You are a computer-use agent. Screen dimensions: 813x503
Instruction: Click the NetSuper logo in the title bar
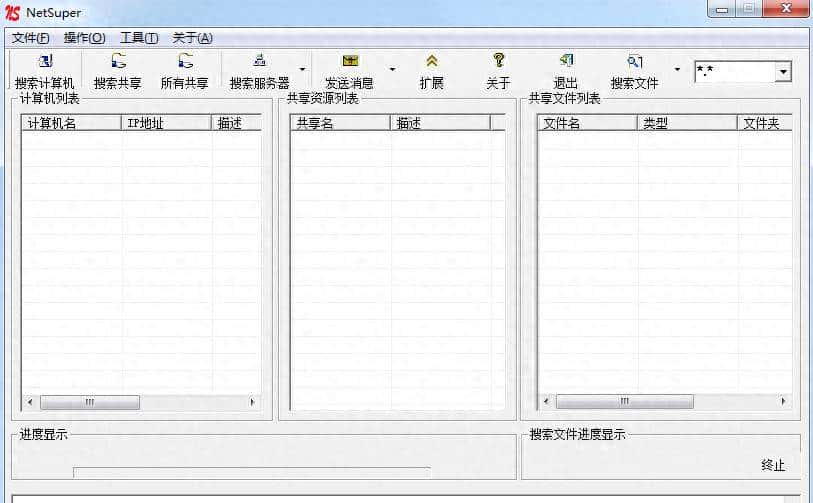pyautogui.click(x=12, y=12)
